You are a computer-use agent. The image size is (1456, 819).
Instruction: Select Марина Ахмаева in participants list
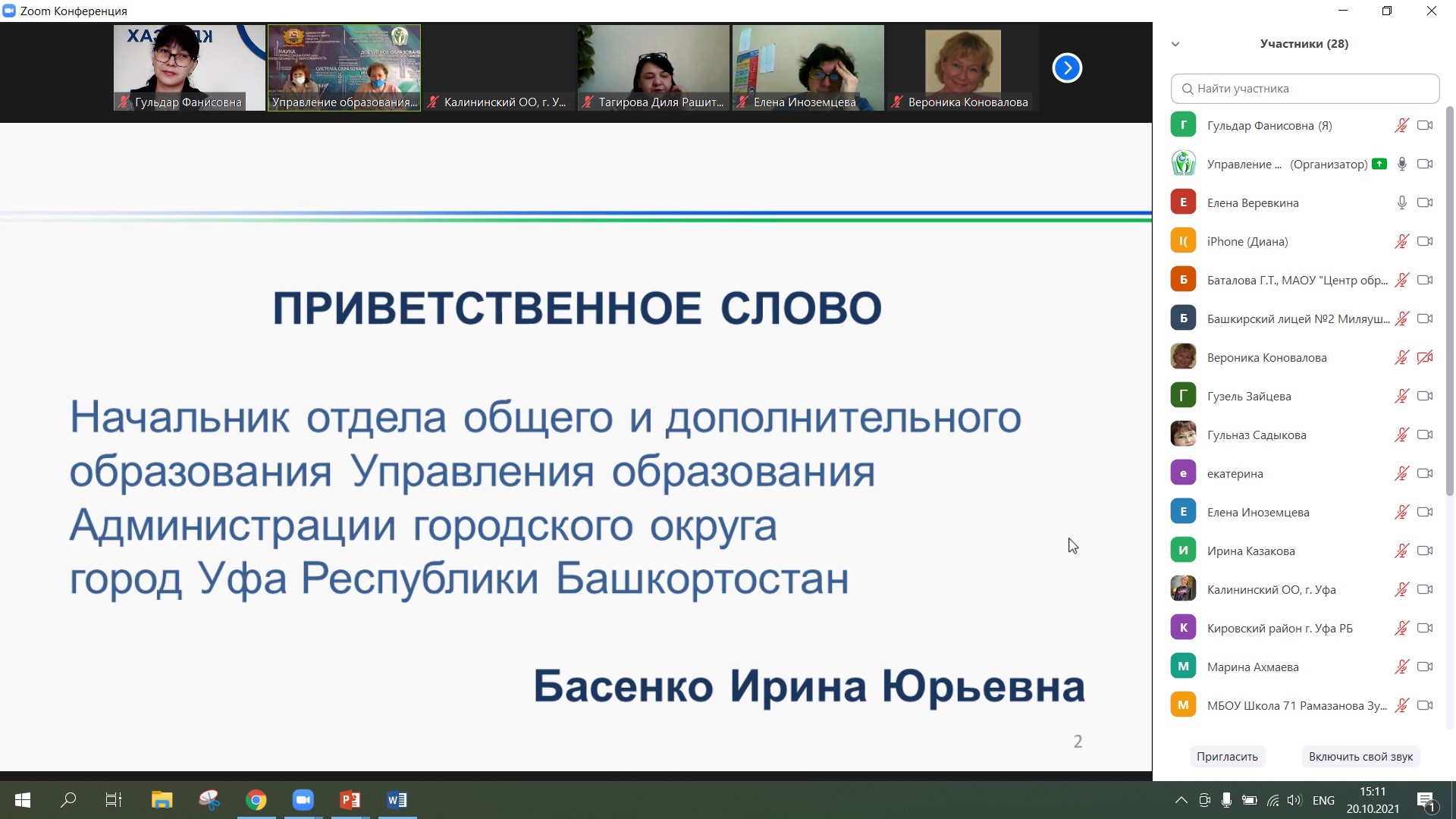point(1253,667)
